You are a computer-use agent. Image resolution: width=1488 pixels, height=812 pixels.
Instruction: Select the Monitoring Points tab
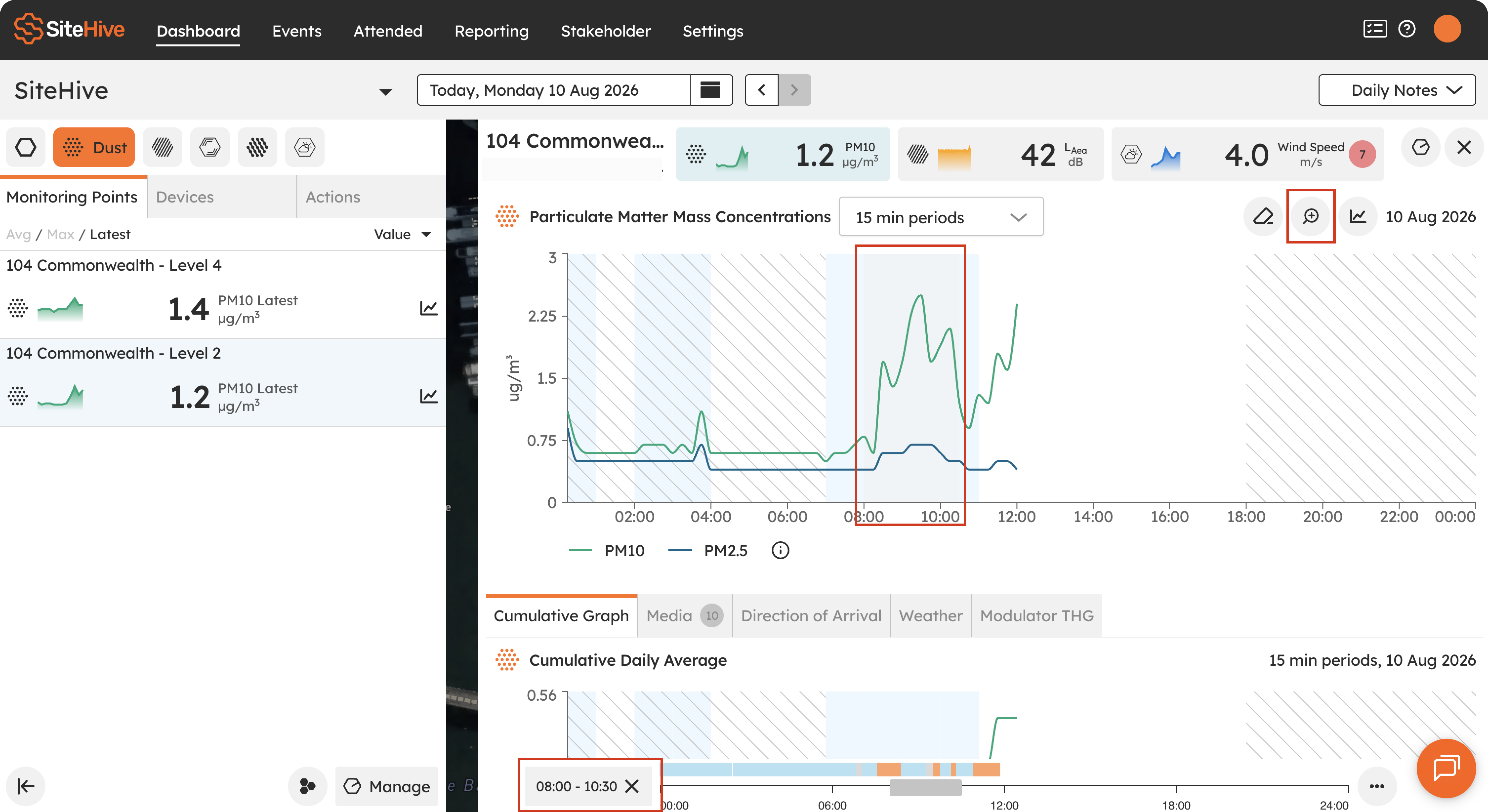73,197
